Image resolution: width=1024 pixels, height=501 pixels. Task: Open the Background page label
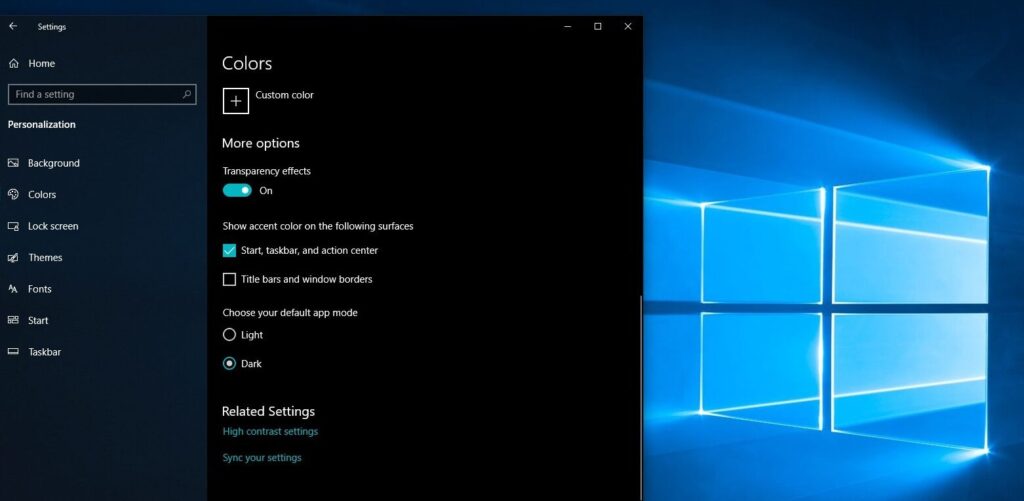click(x=54, y=163)
